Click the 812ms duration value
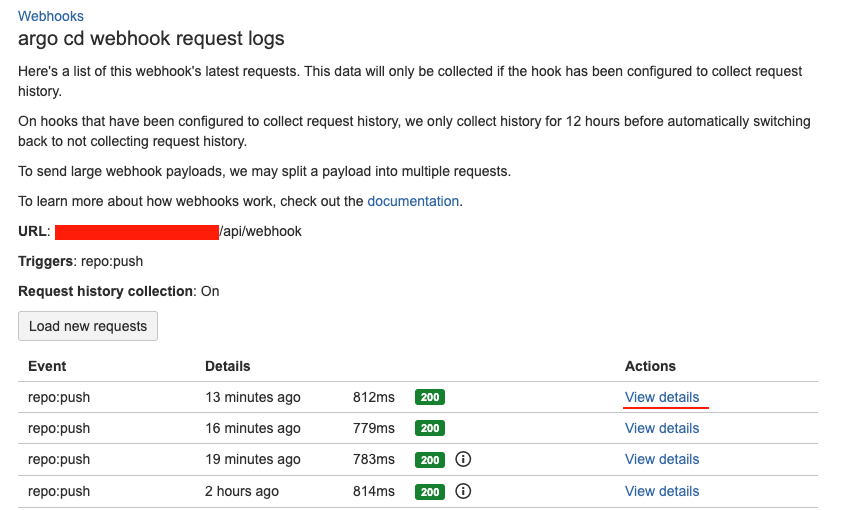This screenshot has width=845, height=510. (373, 397)
